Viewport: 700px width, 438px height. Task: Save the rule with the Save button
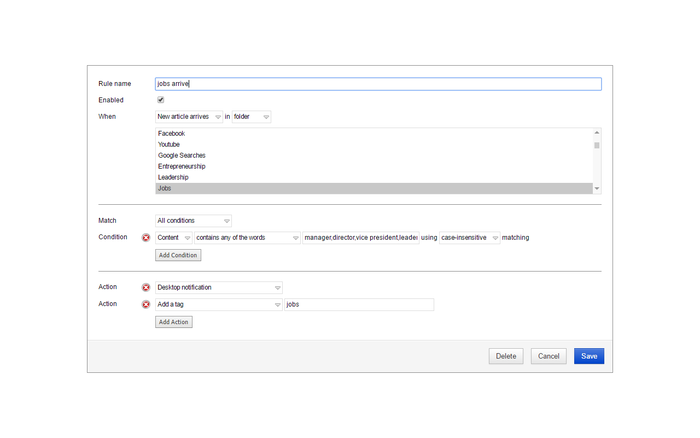588,356
